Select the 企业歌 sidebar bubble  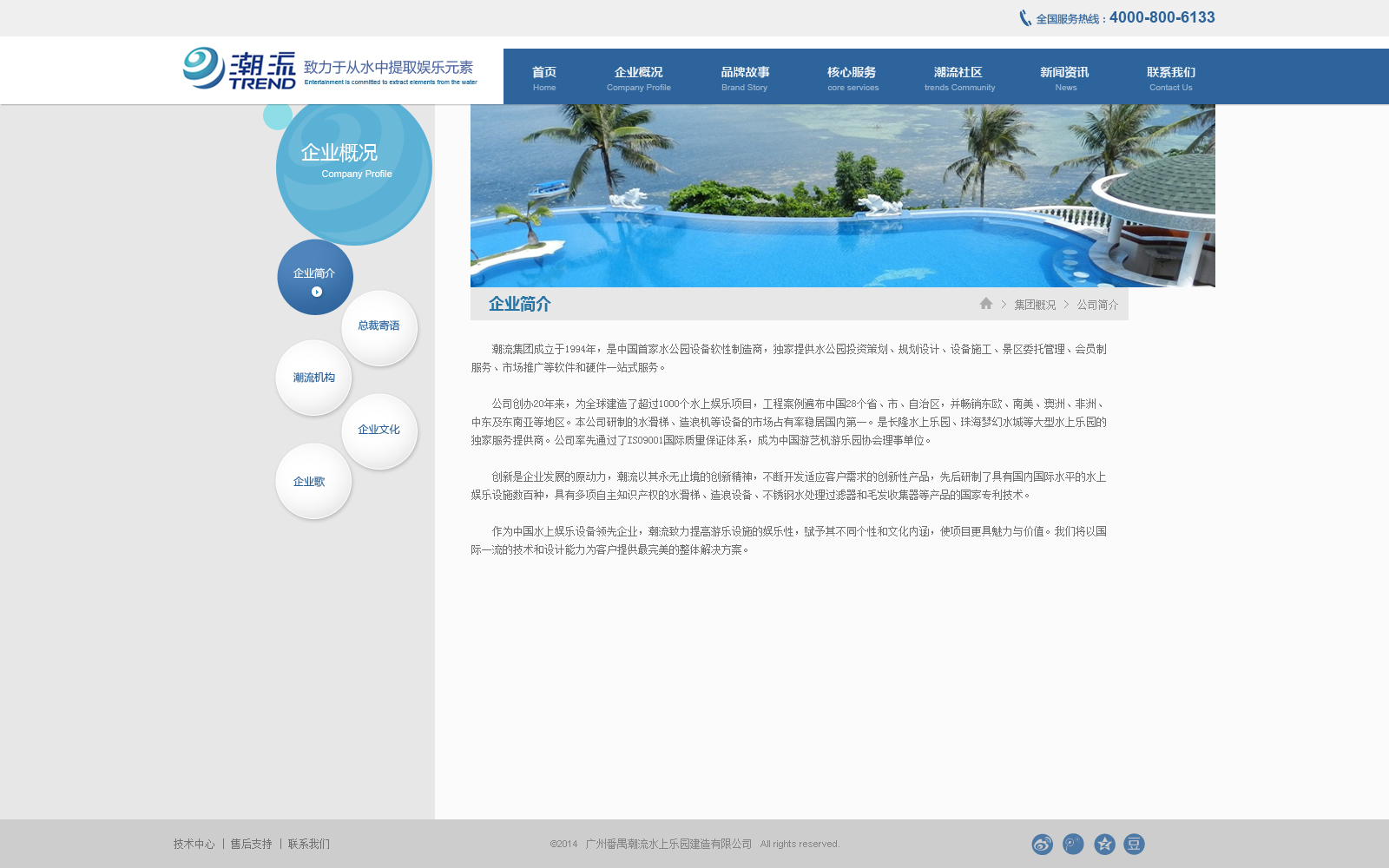pyautogui.click(x=313, y=482)
